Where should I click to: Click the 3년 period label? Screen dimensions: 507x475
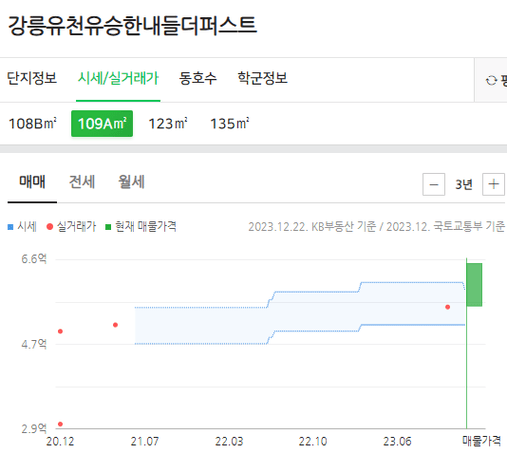464,184
